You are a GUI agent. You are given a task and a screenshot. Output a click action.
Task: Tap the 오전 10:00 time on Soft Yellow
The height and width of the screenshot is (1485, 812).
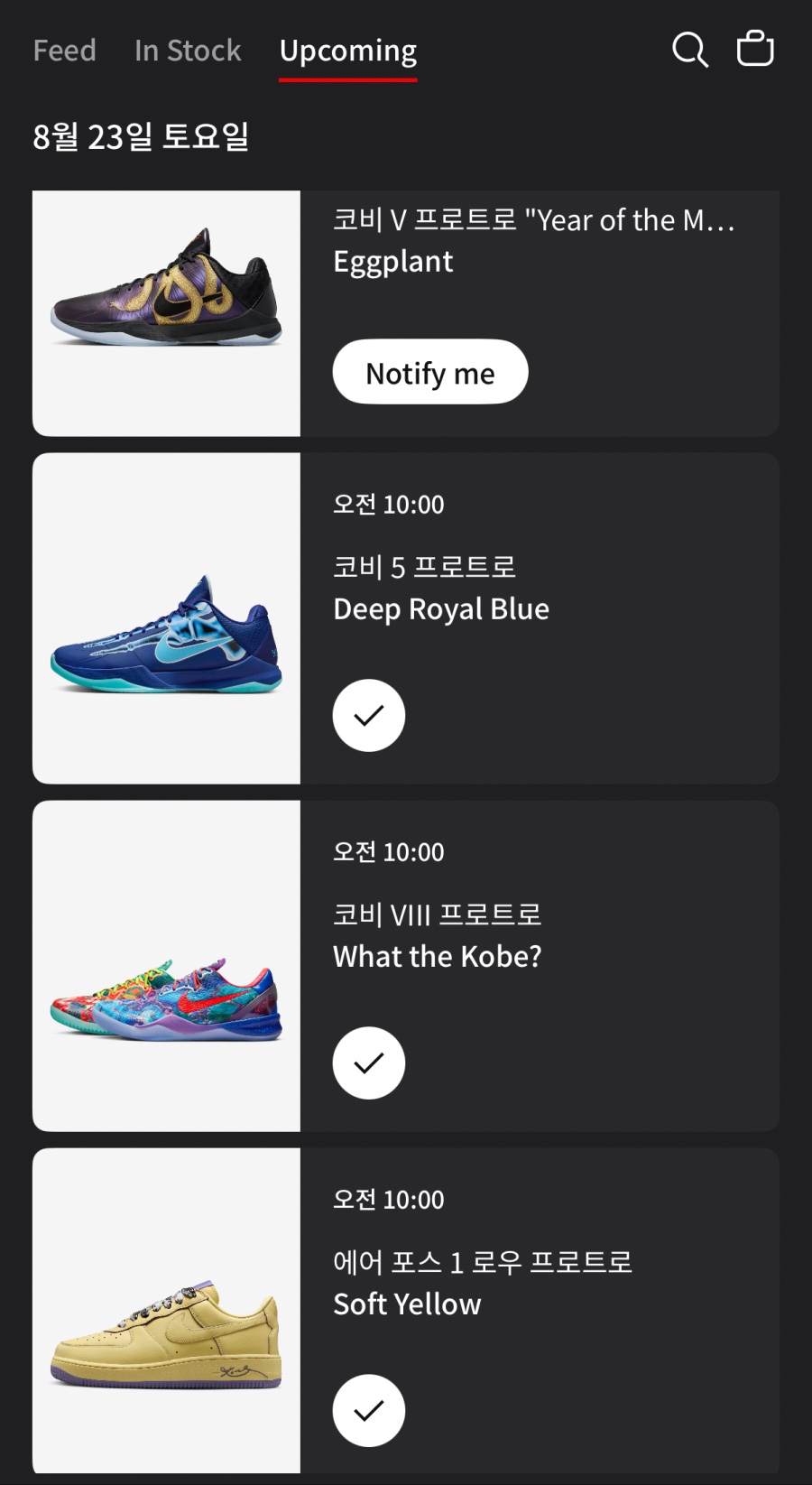389,1200
